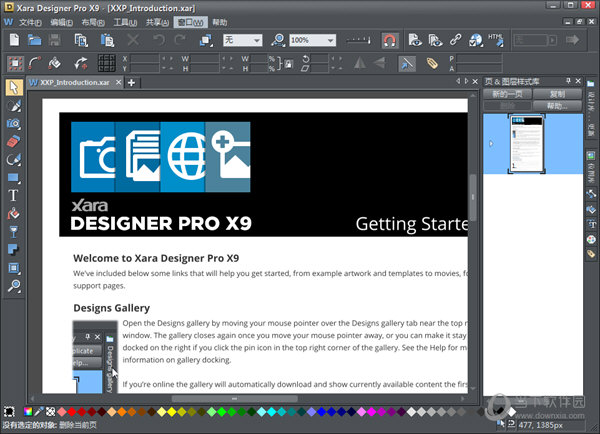Image resolution: width=600 pixels, height=434 pixels.
Task: Pick the yellow color swatch
Action: (172, 412)
